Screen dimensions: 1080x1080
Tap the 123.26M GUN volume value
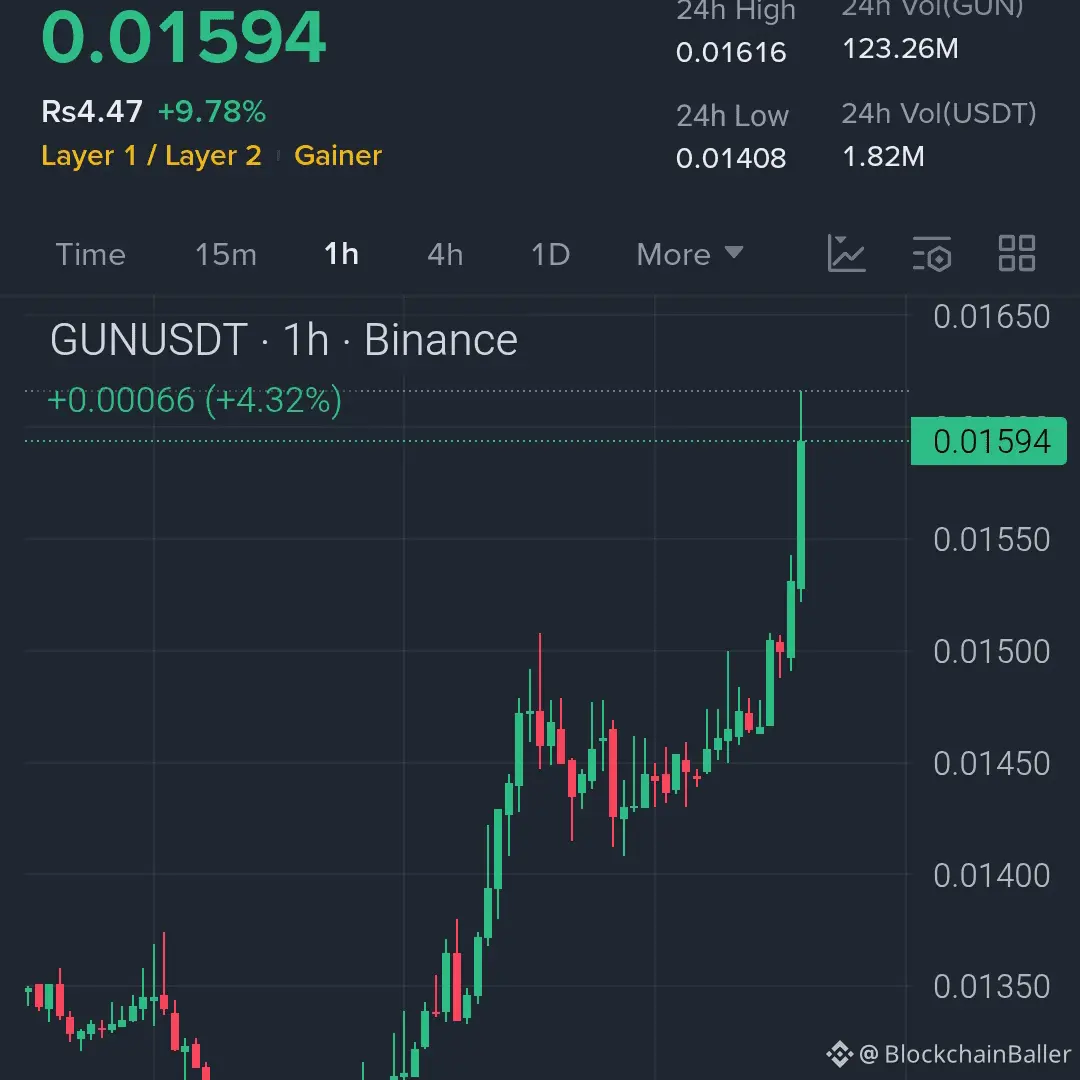(900, 49)
